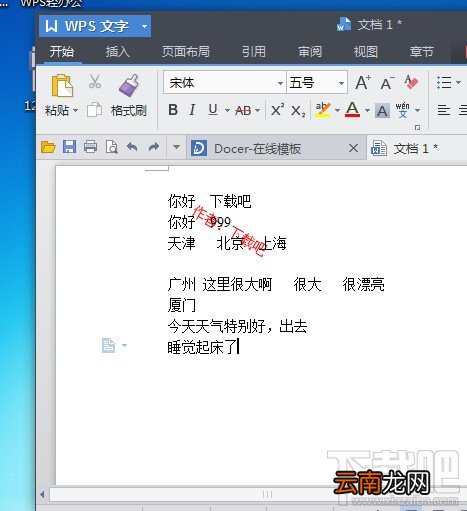
Task: Click the scroll left arrow
Action: pyautogui.click(x=42, y=494)
